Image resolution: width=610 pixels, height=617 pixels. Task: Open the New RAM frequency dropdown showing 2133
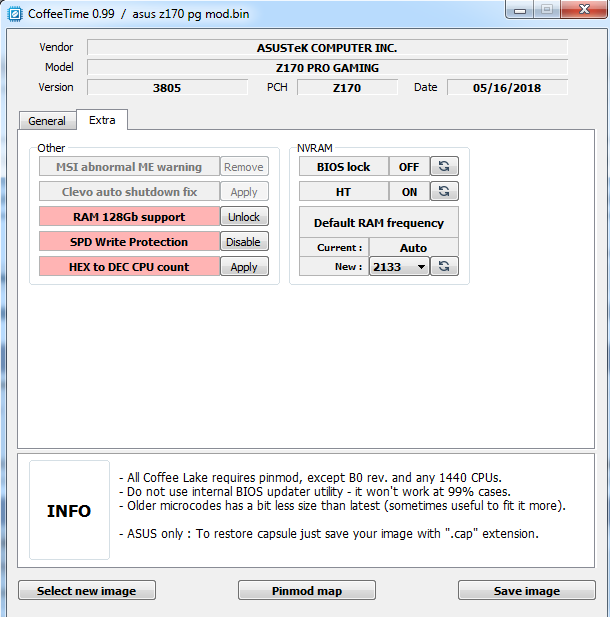point(399,267)
